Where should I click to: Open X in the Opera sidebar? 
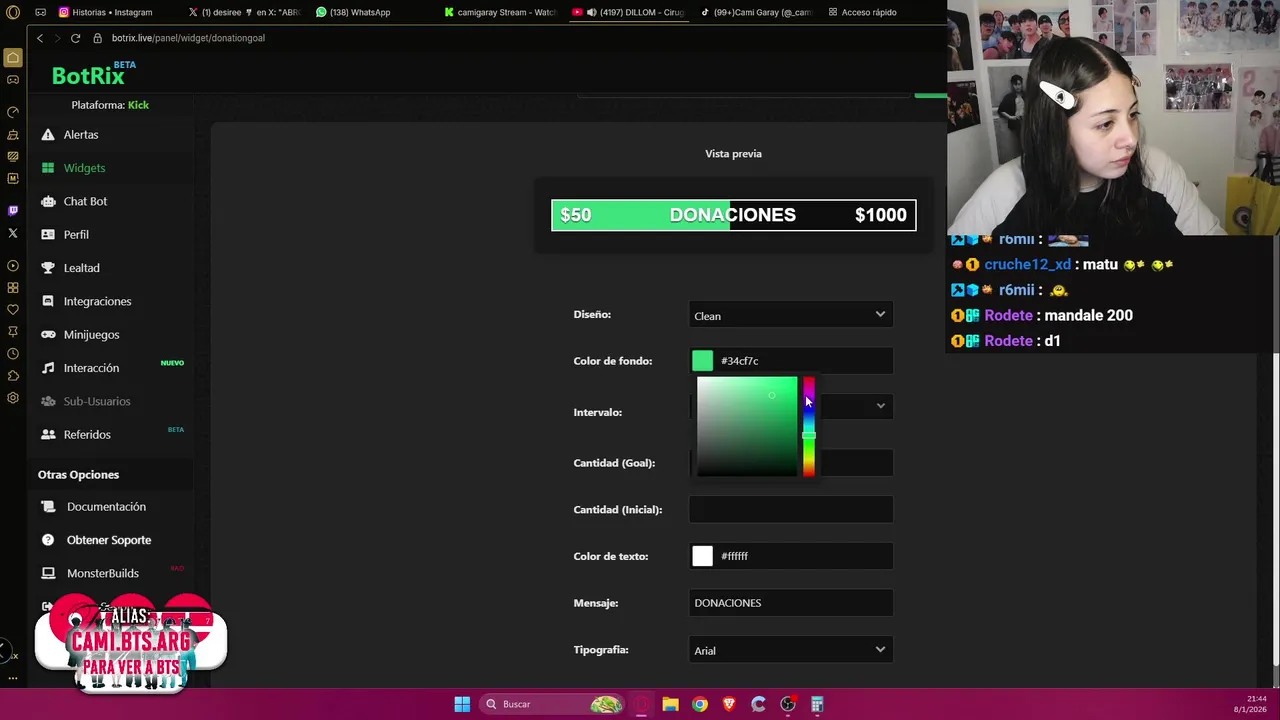[13, 233]
